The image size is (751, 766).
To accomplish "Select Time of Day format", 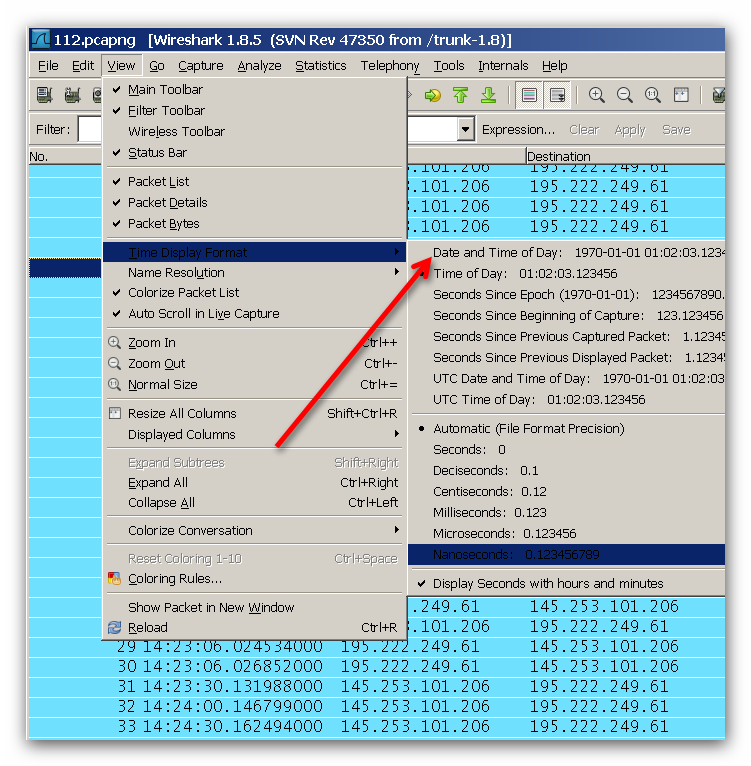I will [567, 274].
